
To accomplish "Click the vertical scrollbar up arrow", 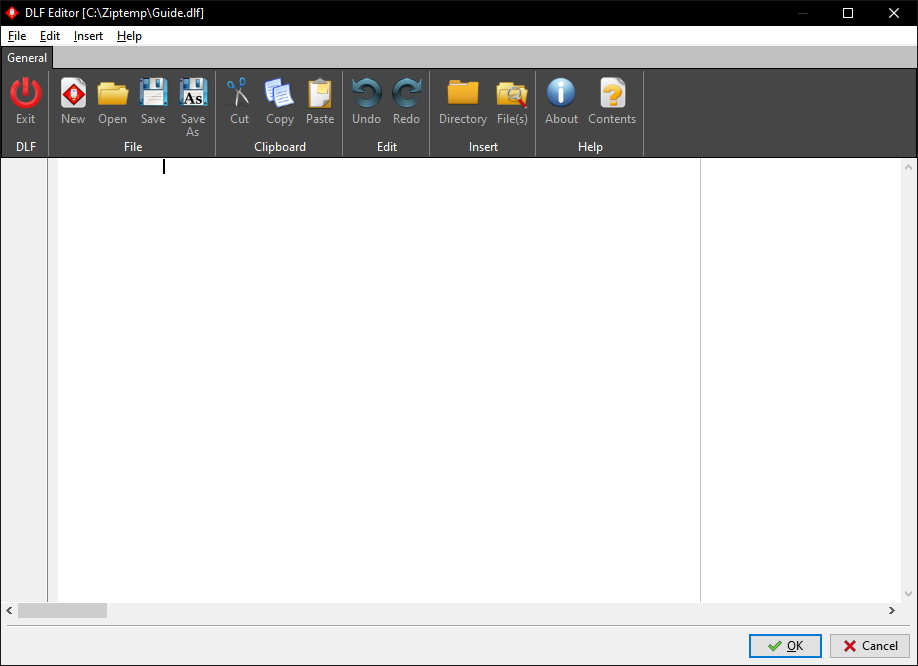I will pyautogui.click(x=908, y=167).
